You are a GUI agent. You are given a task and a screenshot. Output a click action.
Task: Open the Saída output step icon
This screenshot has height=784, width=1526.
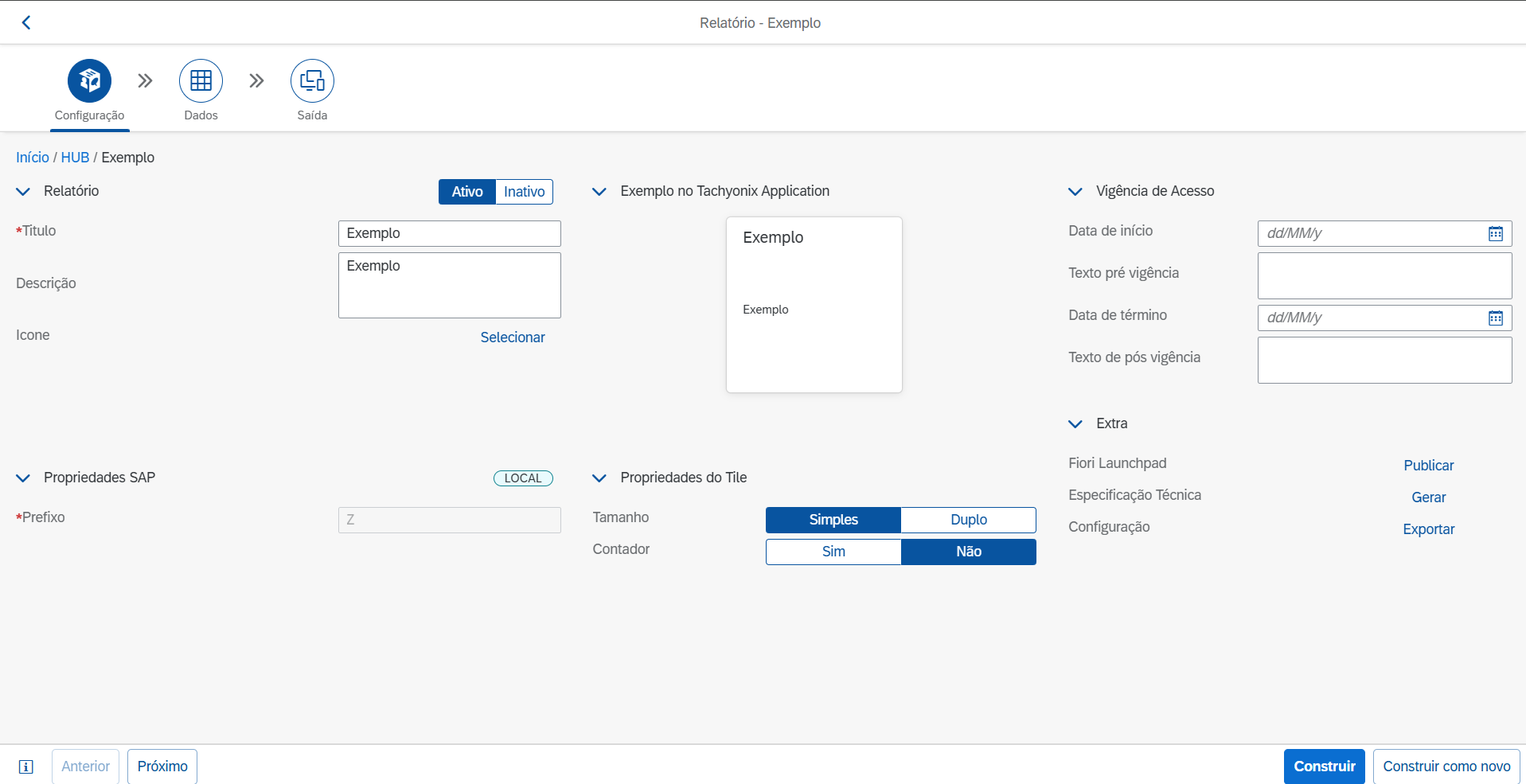312,81
